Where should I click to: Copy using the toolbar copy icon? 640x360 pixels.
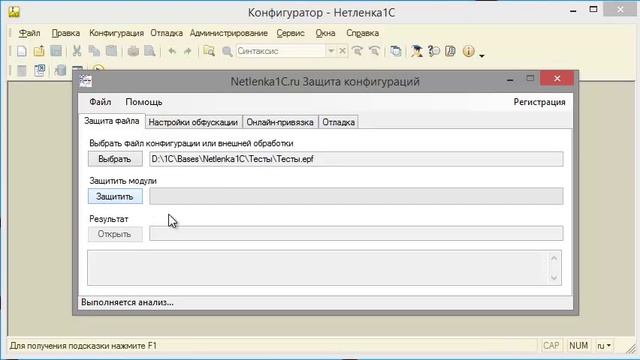pyautogui.click(x=94, y=51)
